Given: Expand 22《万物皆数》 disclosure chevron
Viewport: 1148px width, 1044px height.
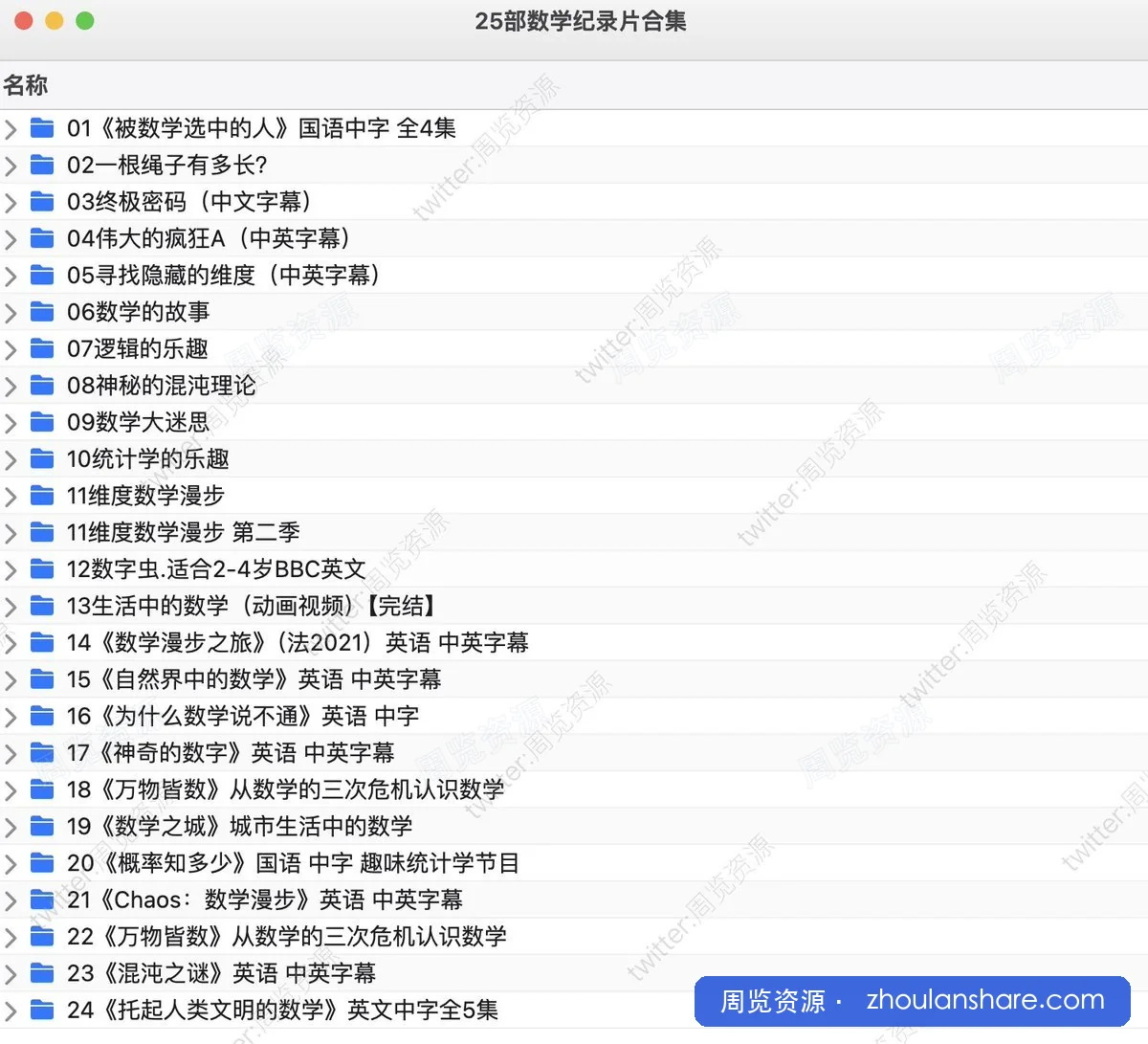Looking at the screenshot, I should [x=11, y=936].
